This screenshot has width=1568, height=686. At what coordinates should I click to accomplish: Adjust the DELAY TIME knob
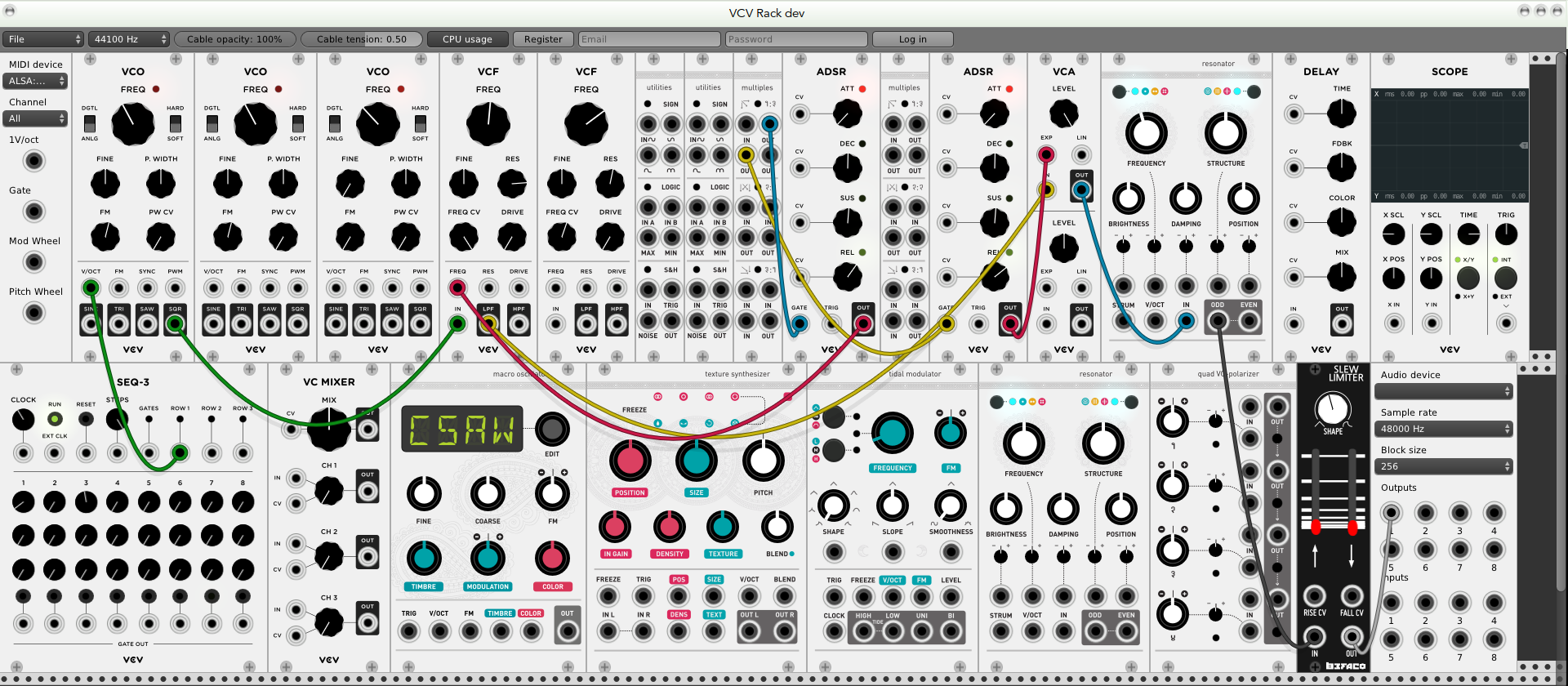click(x=1342, y=113)
